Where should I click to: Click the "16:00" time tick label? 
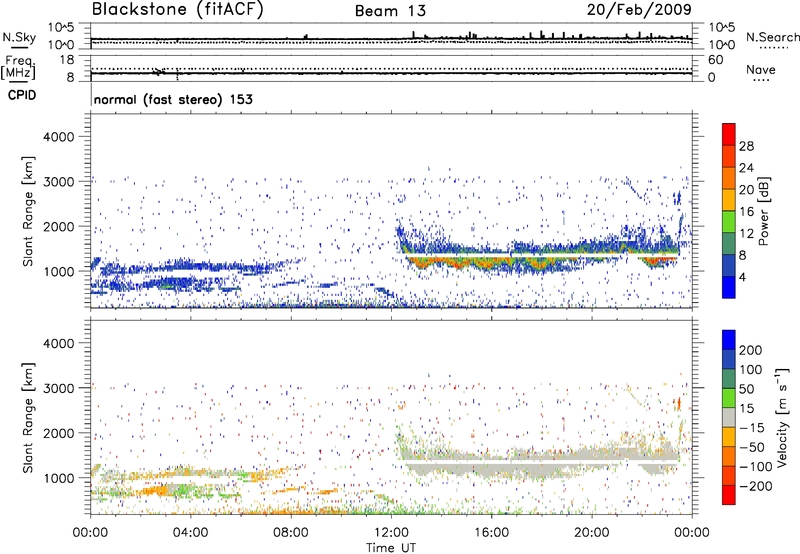click(491, 533)
